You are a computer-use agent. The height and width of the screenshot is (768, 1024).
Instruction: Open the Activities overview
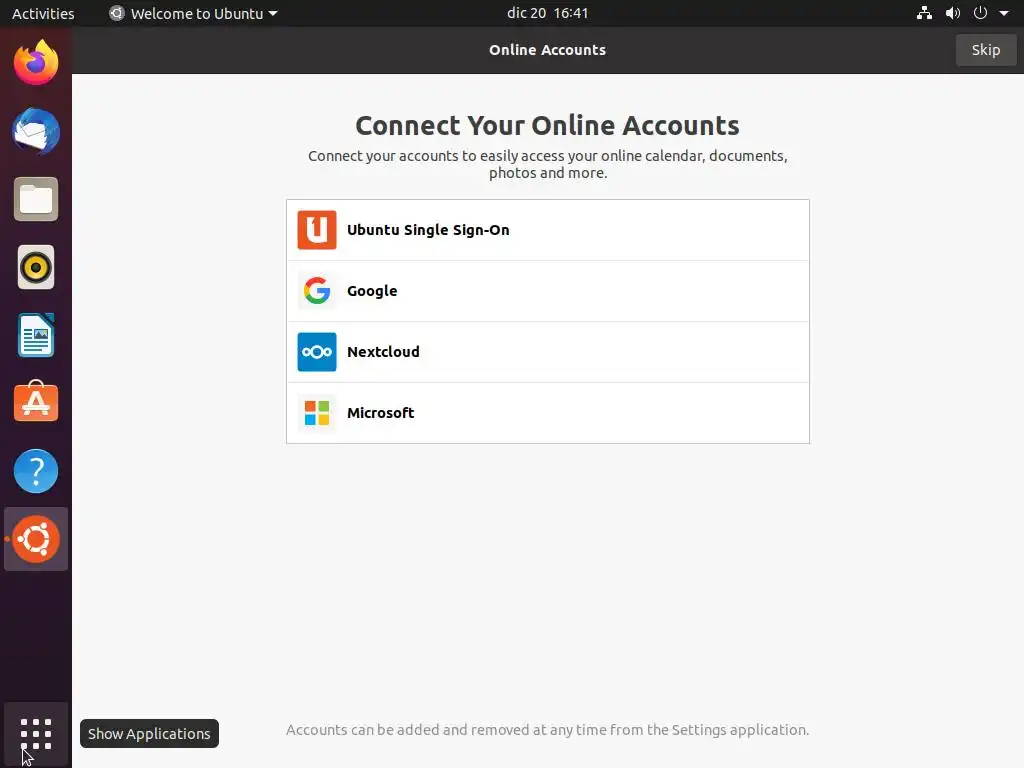tap(43, 13)
